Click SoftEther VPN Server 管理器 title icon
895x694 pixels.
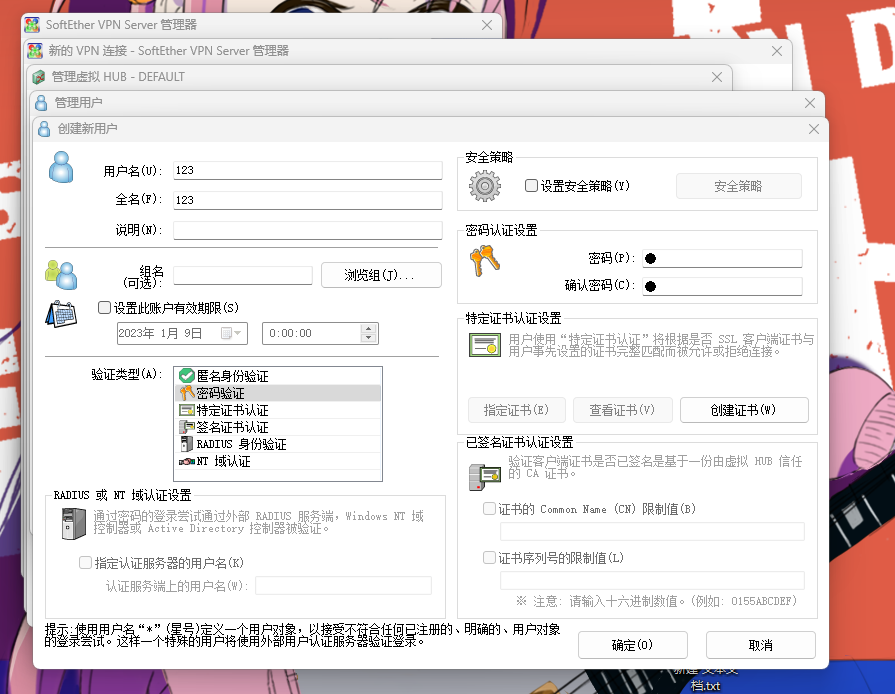32,25
